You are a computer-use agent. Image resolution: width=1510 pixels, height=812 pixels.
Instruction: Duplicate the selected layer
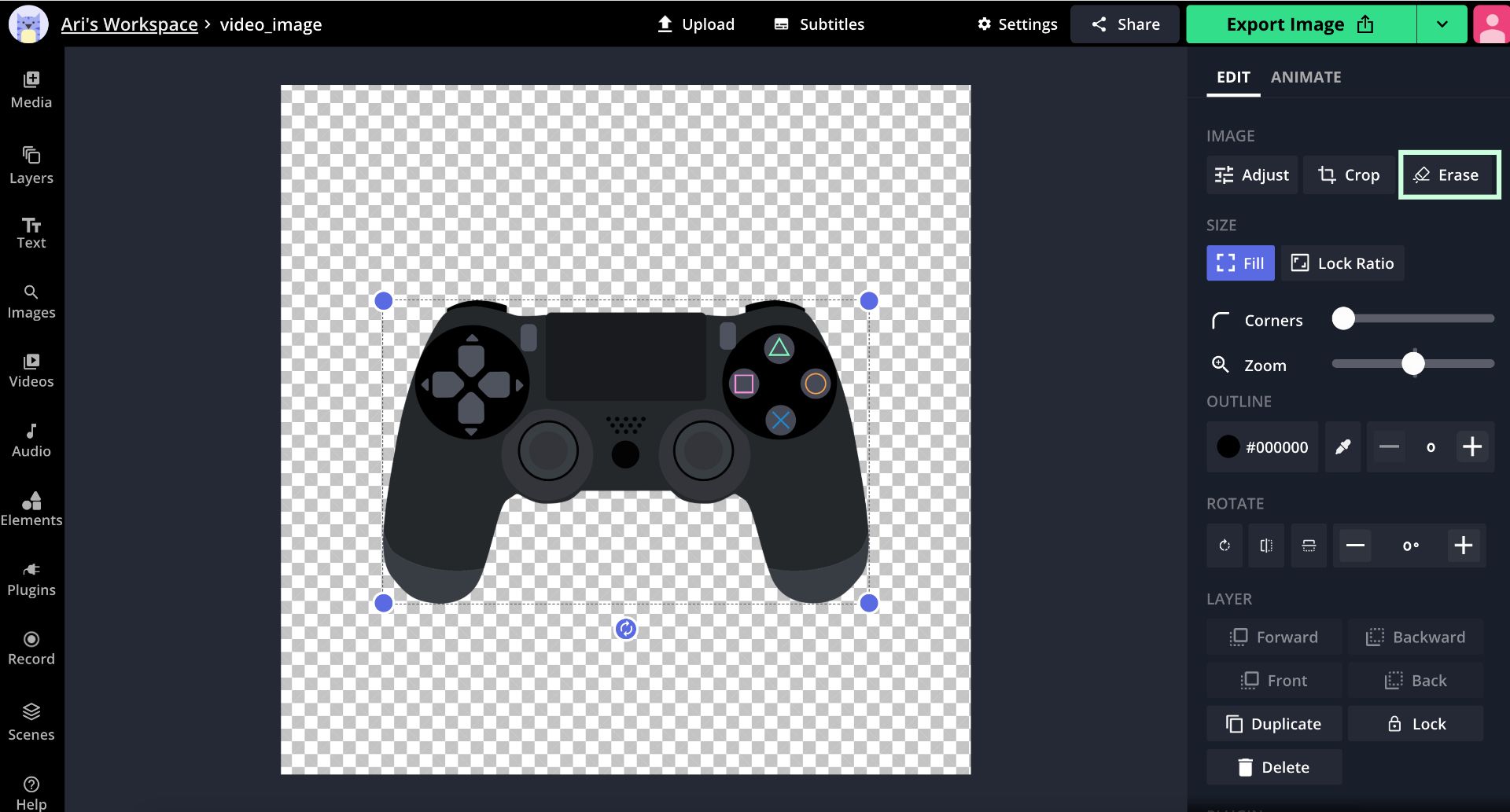tap(1274, 724)
